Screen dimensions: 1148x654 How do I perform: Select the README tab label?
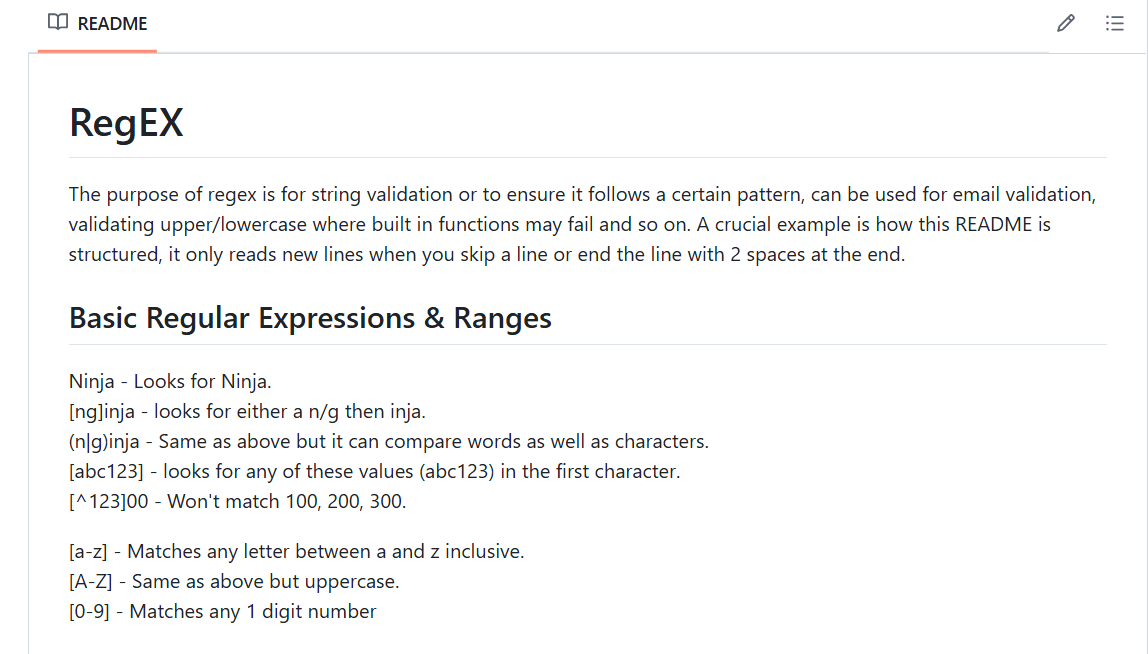point(112,24)
